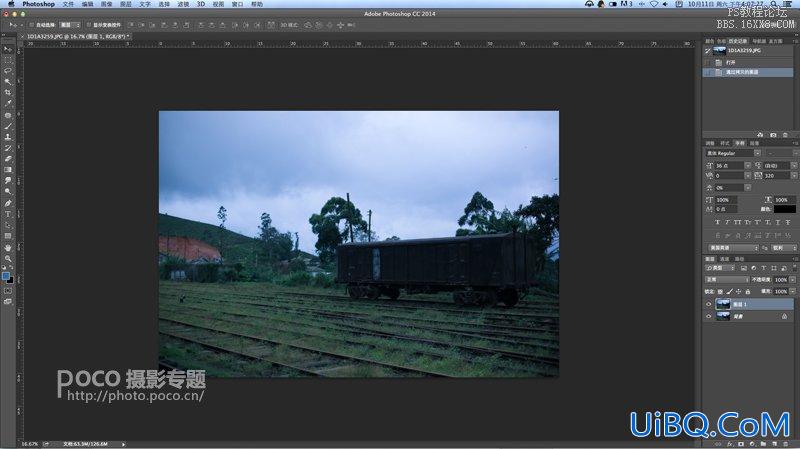Add a layer mask
The width and height of the screenshot is (800, 449).
[x=741, y=444]
